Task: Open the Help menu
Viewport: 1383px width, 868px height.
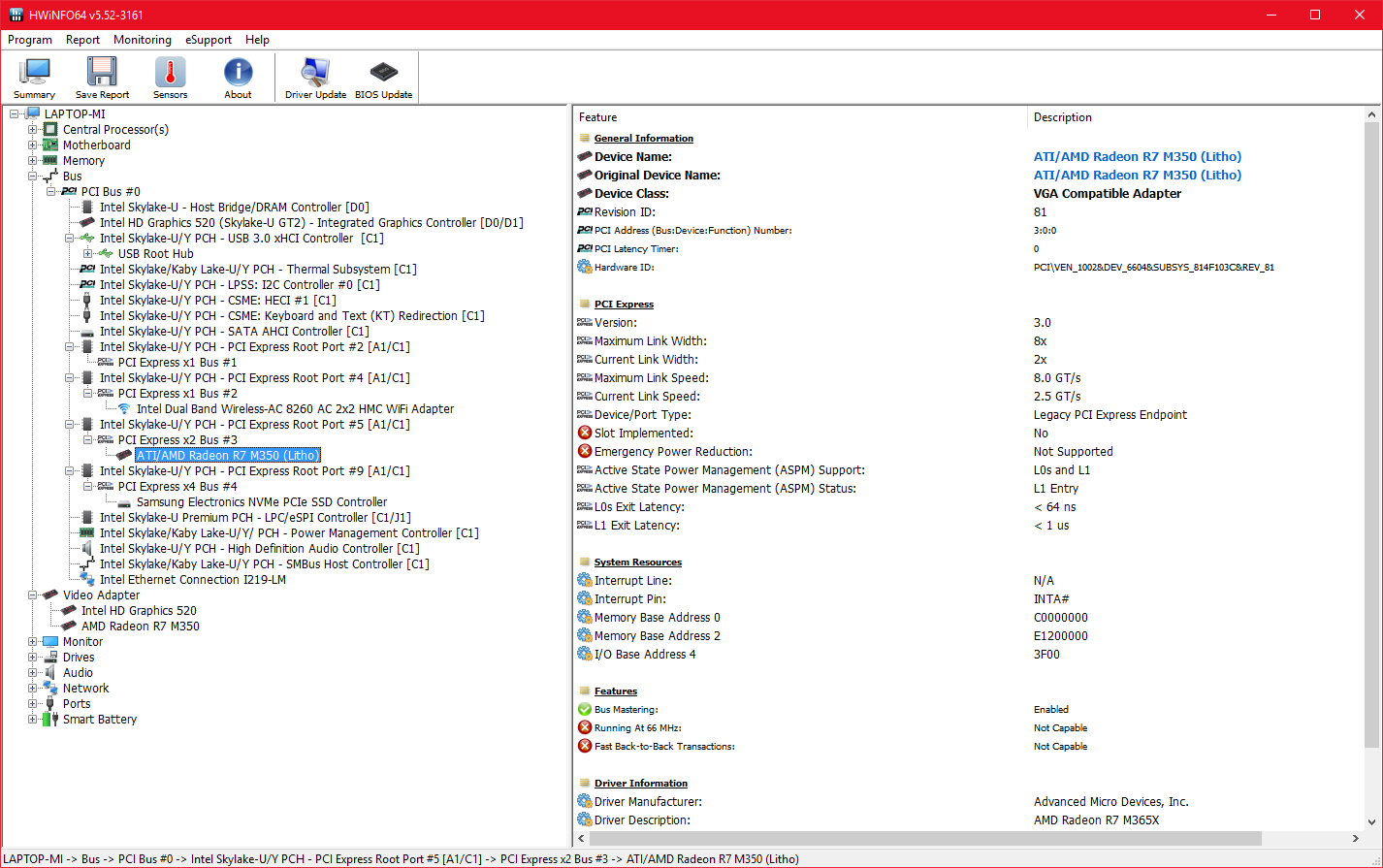Action: 257,40
